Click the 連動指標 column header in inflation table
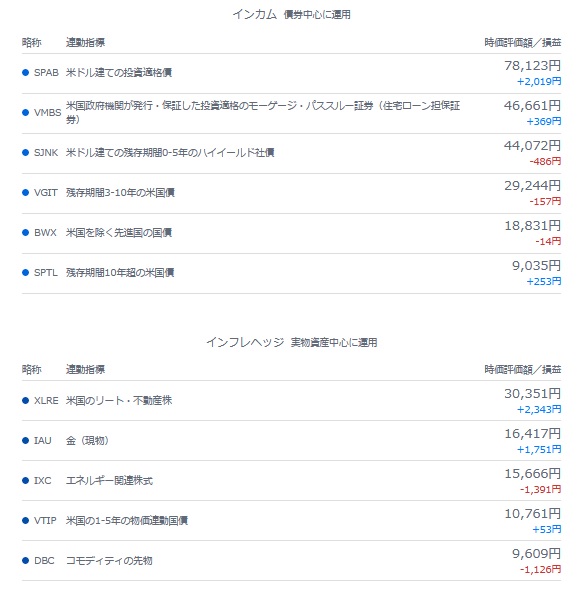The image size is (580, 606). tap(85, 369)
